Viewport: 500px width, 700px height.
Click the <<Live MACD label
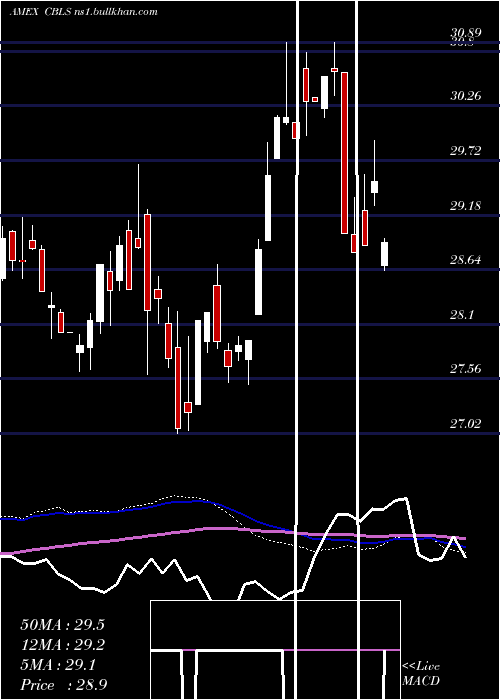(421, 673)
